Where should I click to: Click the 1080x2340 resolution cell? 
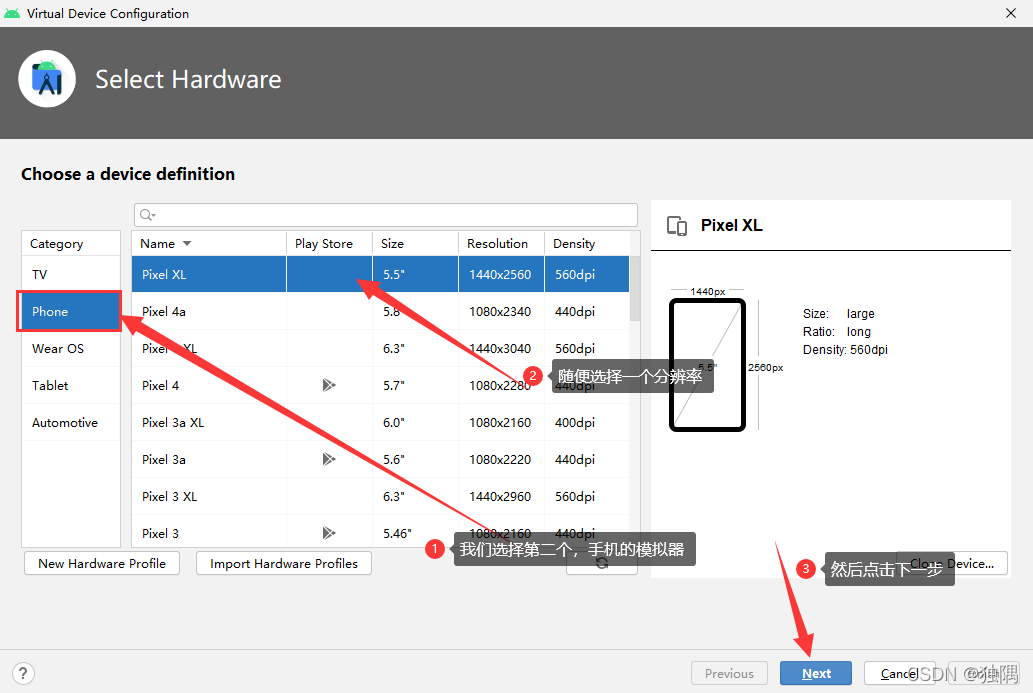click(x=500, y=311)
